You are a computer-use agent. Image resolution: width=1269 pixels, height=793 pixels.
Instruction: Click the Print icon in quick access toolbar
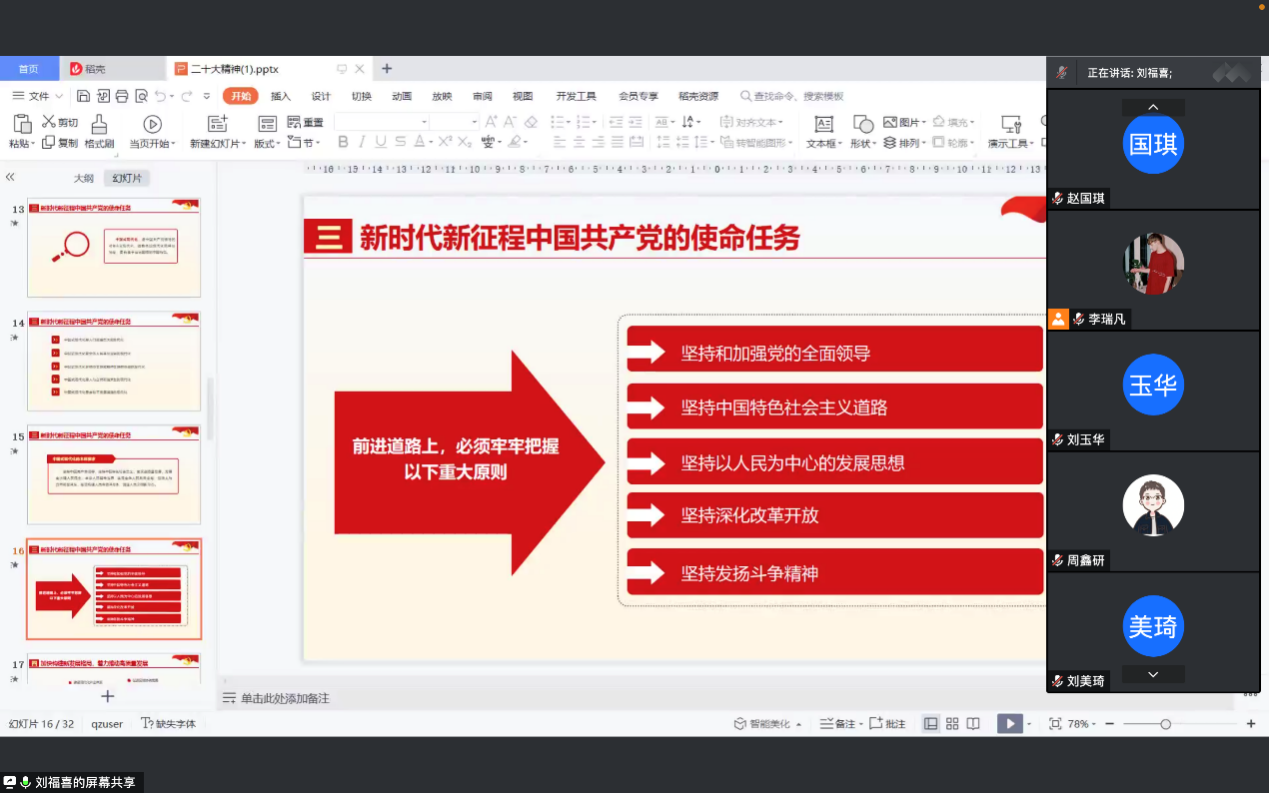[x=122, y=96]
